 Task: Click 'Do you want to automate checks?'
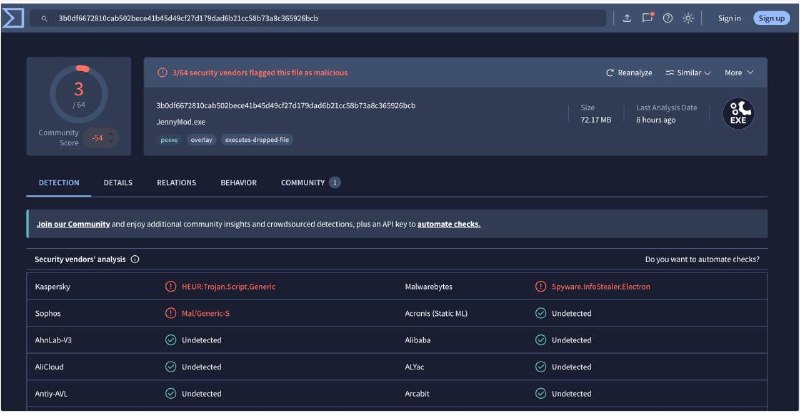pos(702,259)
